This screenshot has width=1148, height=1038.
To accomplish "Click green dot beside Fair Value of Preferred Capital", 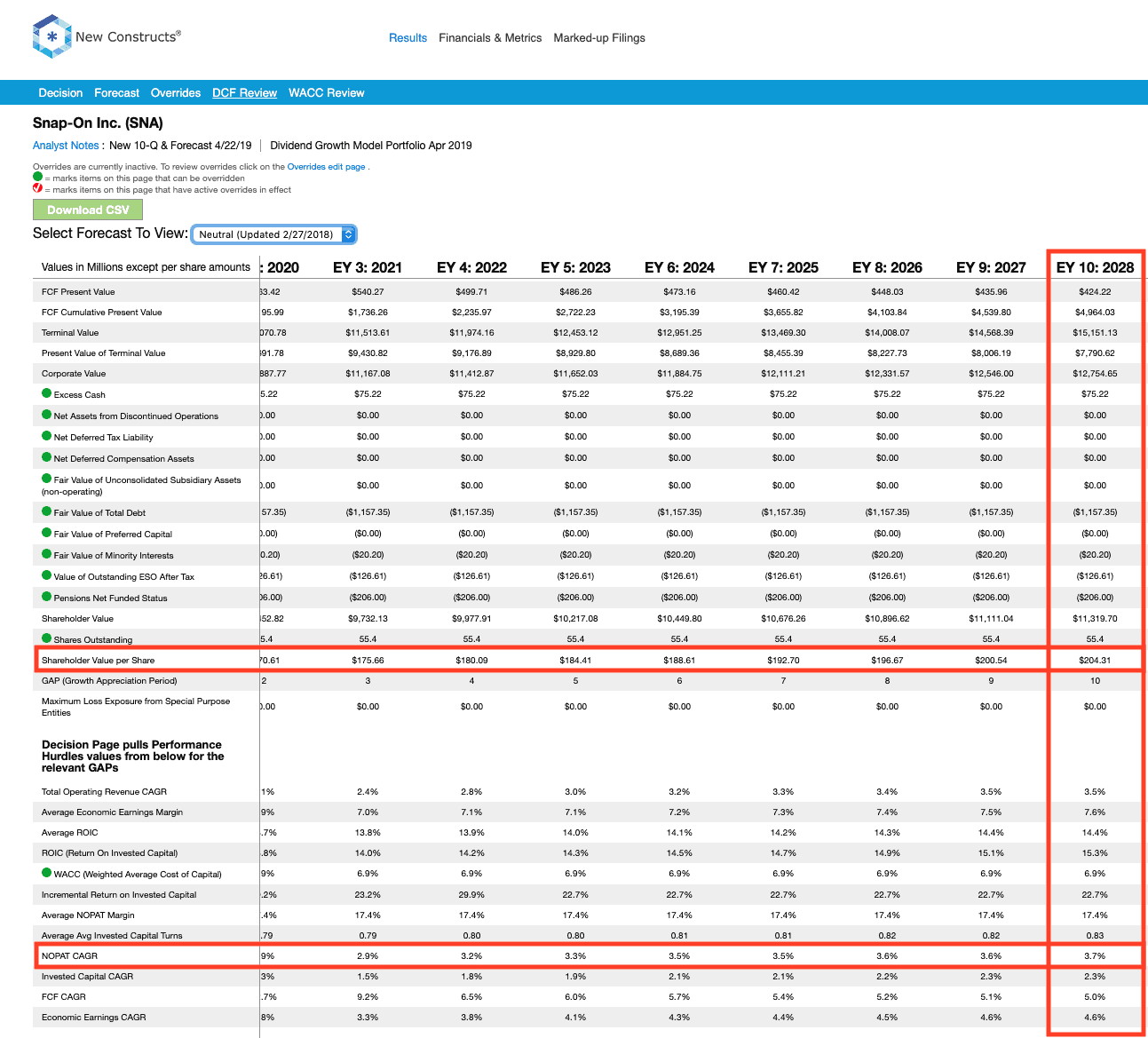I will tap(47, 533).
